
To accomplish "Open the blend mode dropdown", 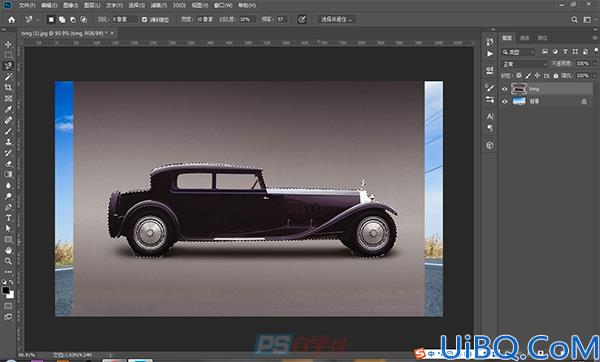I will [525, 64].
